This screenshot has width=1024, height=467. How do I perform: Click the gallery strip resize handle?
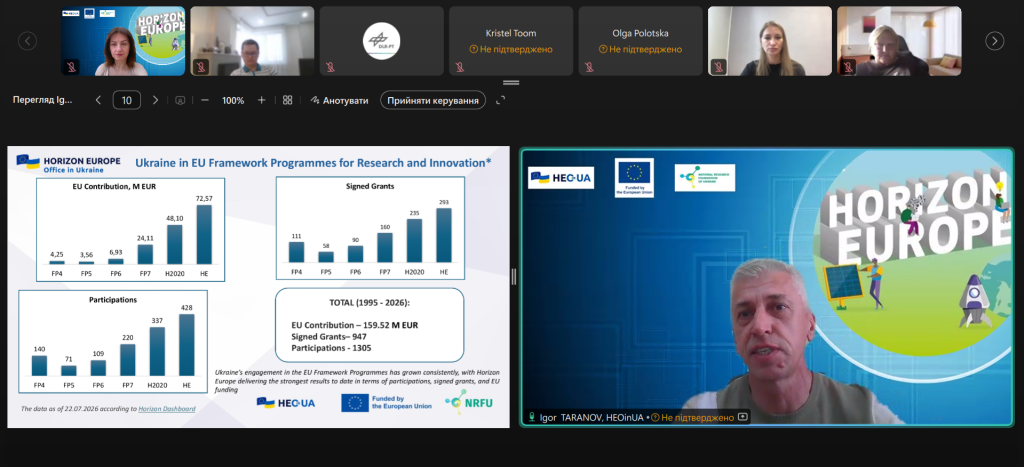(511, 82)
